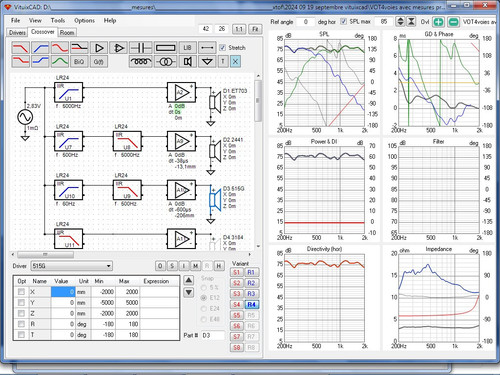The image size is (500, 375).
Task: Toggle the Stretch checkbox
Action: [x=222, y=48]
